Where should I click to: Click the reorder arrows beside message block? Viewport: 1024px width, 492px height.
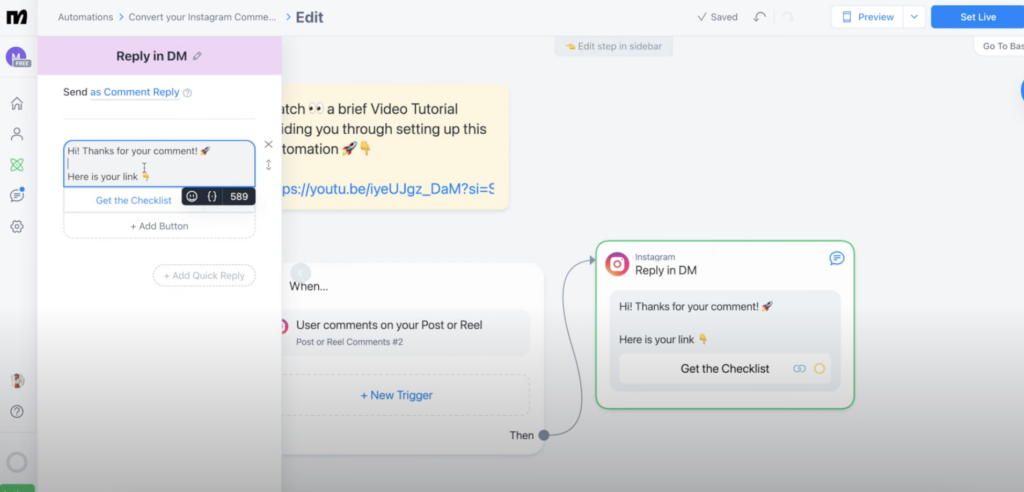point(268,165)
